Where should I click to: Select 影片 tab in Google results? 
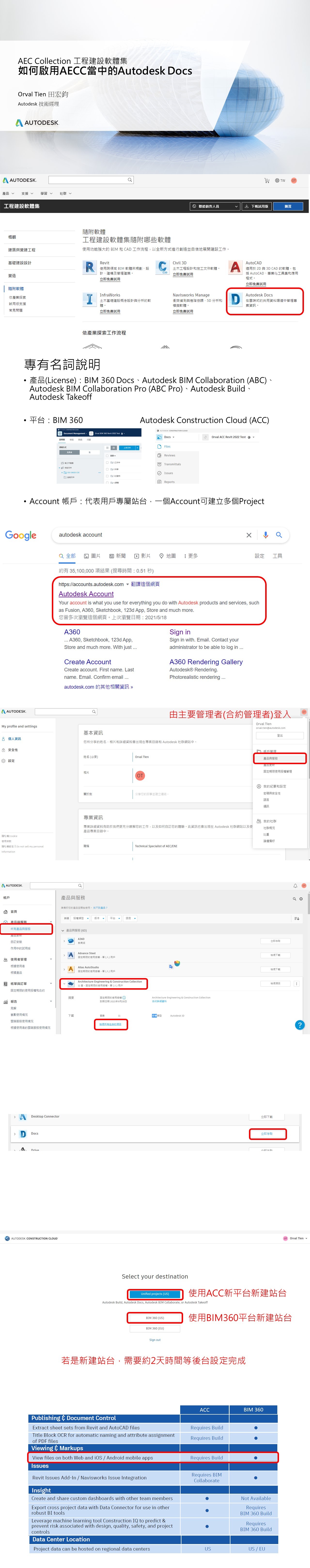(x=142, y=556)
